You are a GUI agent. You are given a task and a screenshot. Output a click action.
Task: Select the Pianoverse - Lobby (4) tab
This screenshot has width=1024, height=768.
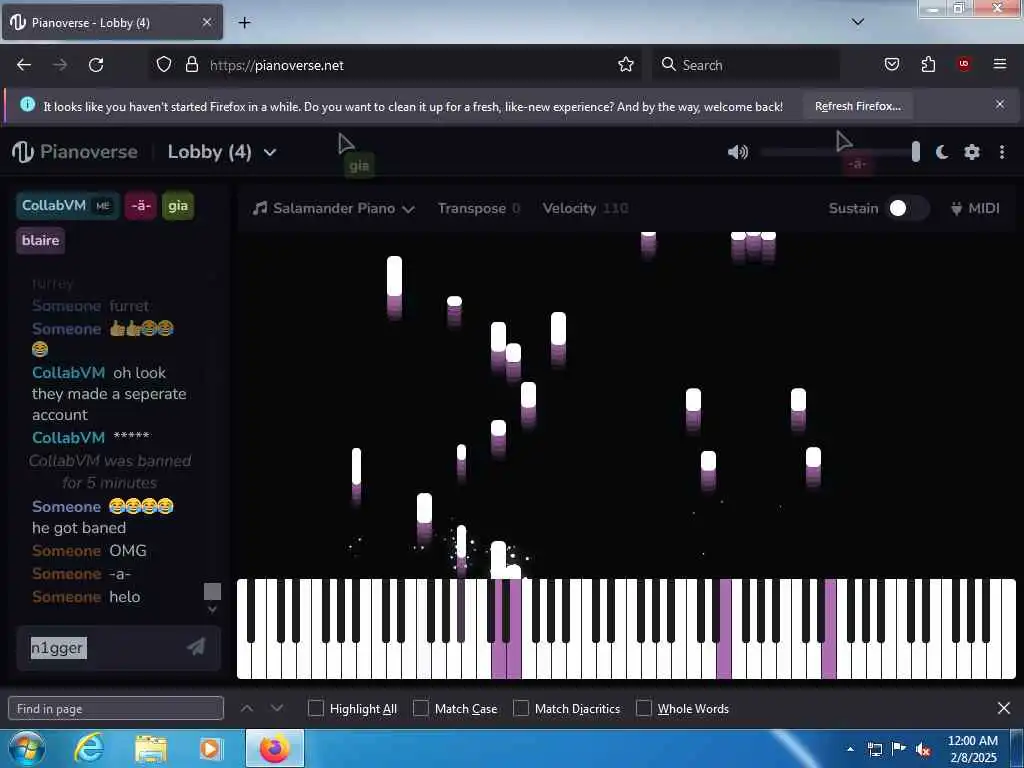112,22
